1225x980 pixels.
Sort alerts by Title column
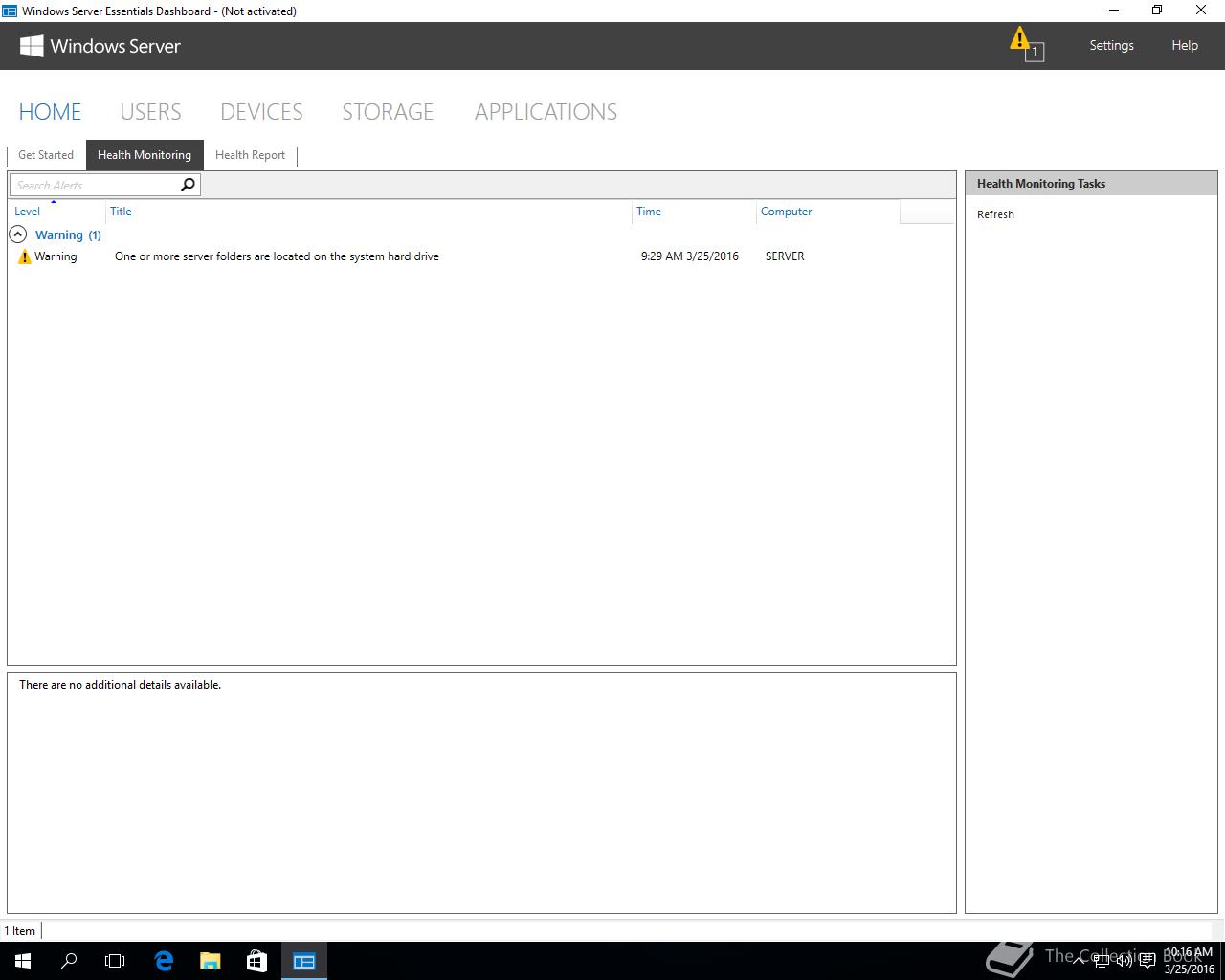(368, 212)
